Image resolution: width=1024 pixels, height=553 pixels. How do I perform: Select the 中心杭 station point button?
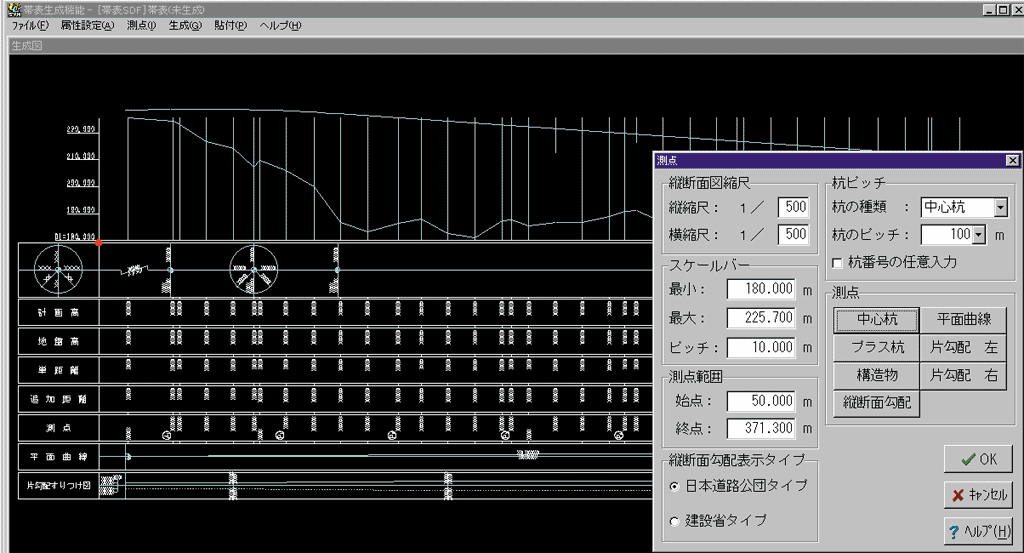876,320
